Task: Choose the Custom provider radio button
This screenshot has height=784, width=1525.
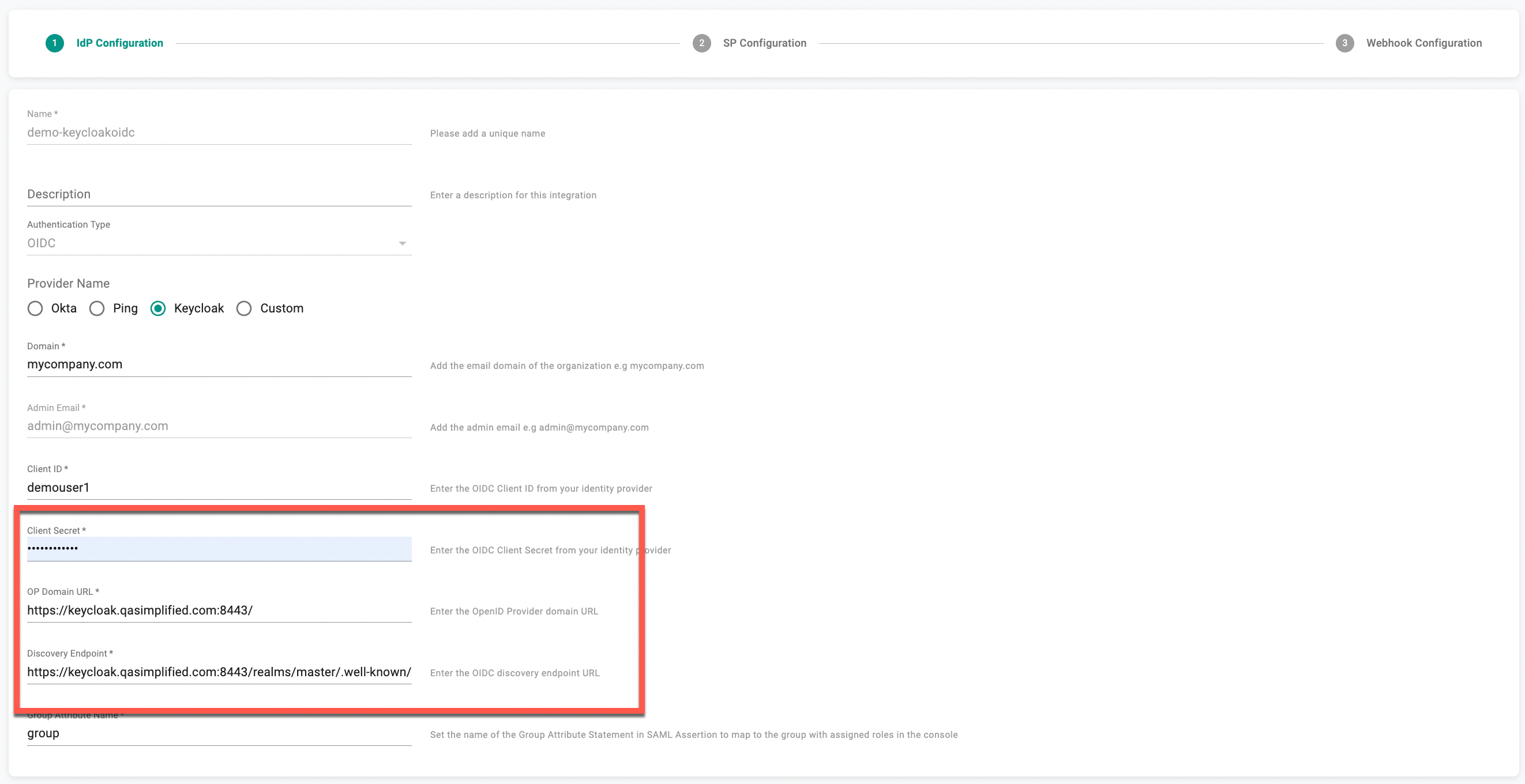Action: pyautogui.click(x=244, y=308)
